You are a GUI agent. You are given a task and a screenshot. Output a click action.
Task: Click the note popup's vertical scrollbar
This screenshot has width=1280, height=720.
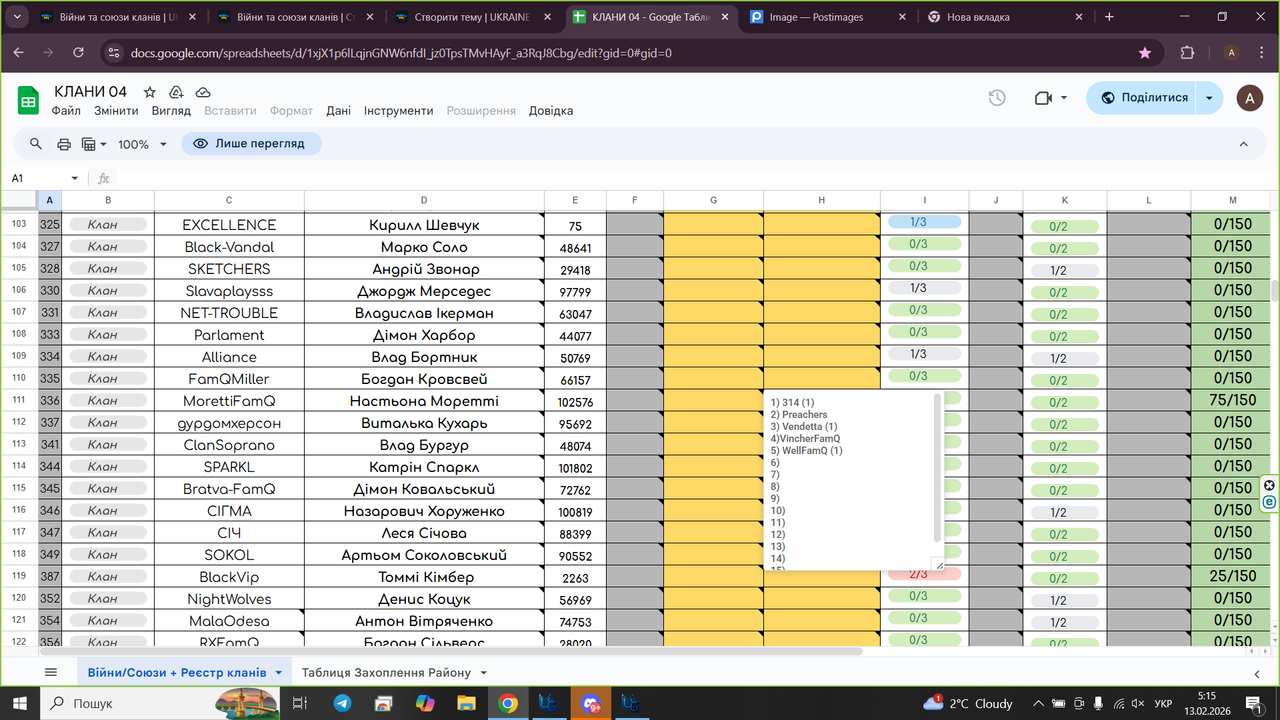937,467
